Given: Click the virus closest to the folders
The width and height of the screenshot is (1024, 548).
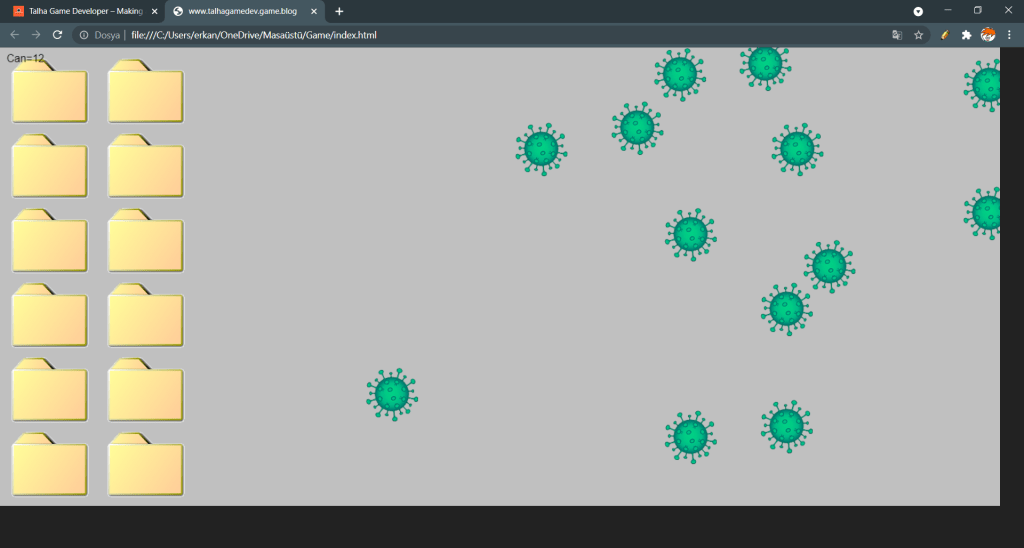Looking at the screenshot, I should tap(391, 394).
